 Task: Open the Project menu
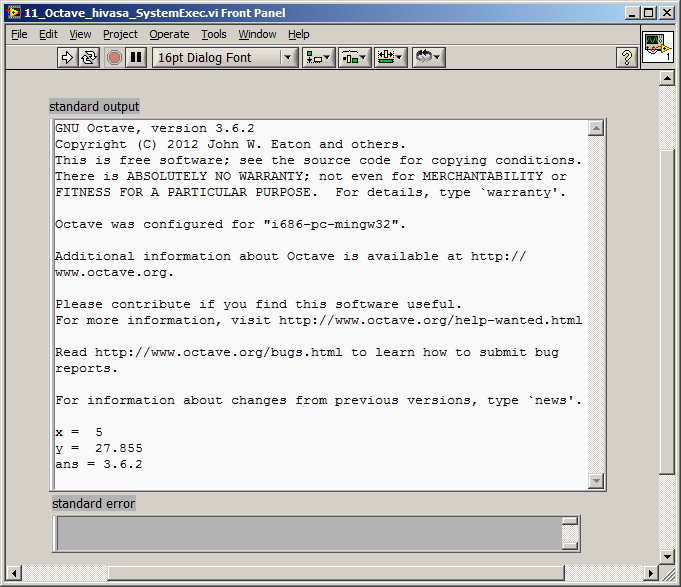[120, 34]
